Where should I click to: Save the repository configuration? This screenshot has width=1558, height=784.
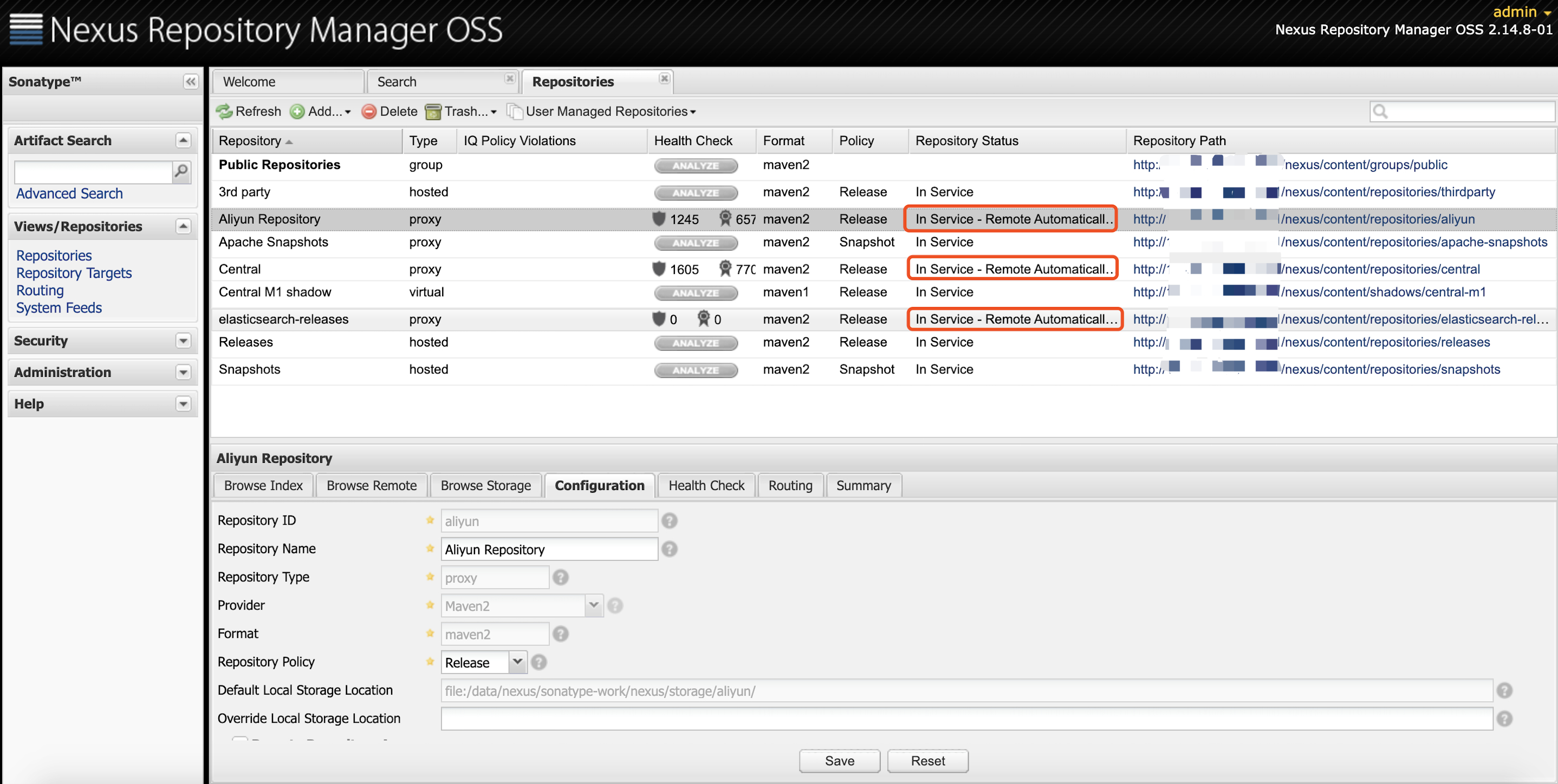coord(840,761)
